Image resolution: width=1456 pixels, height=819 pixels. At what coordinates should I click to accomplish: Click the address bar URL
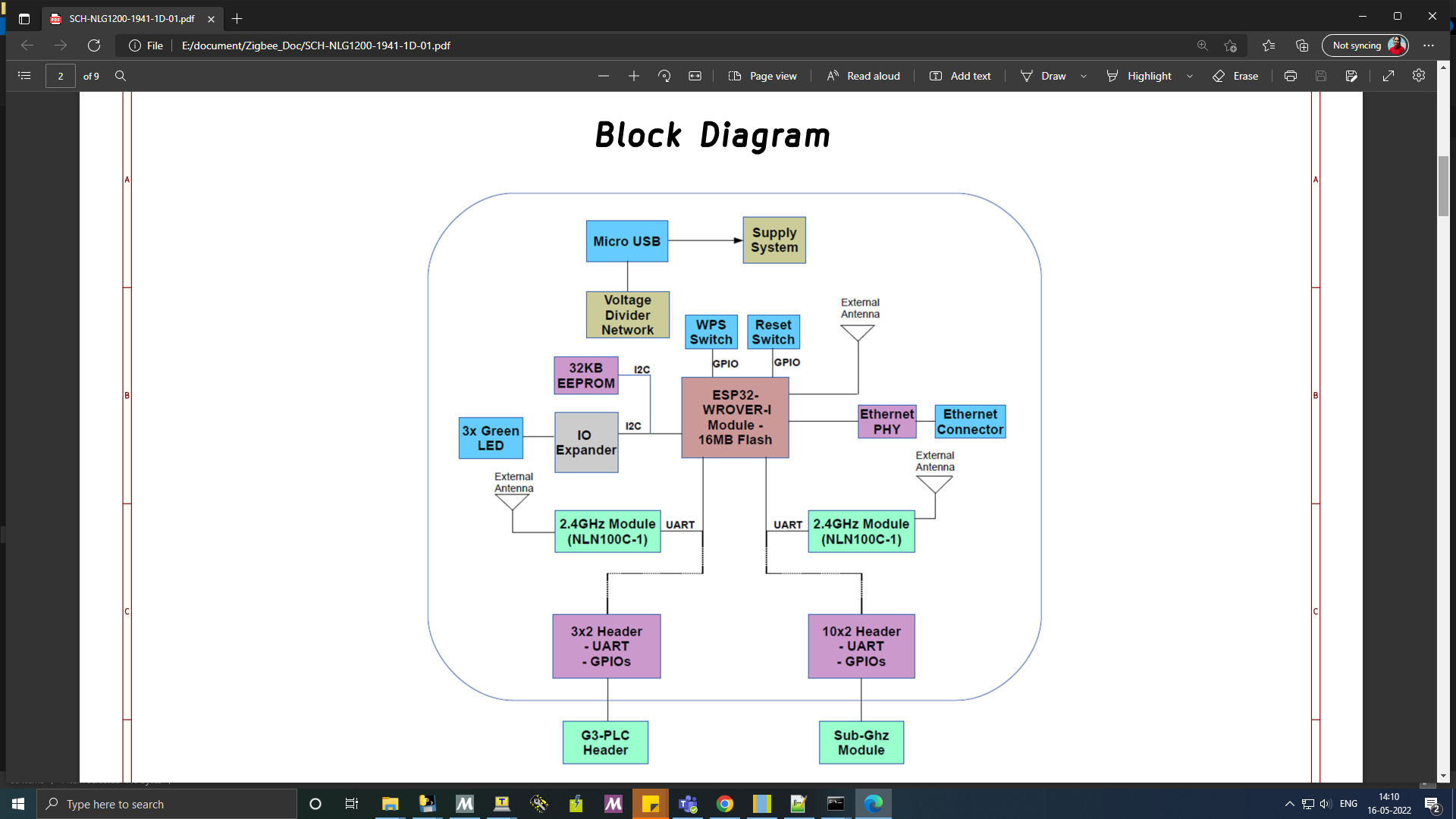316,45
